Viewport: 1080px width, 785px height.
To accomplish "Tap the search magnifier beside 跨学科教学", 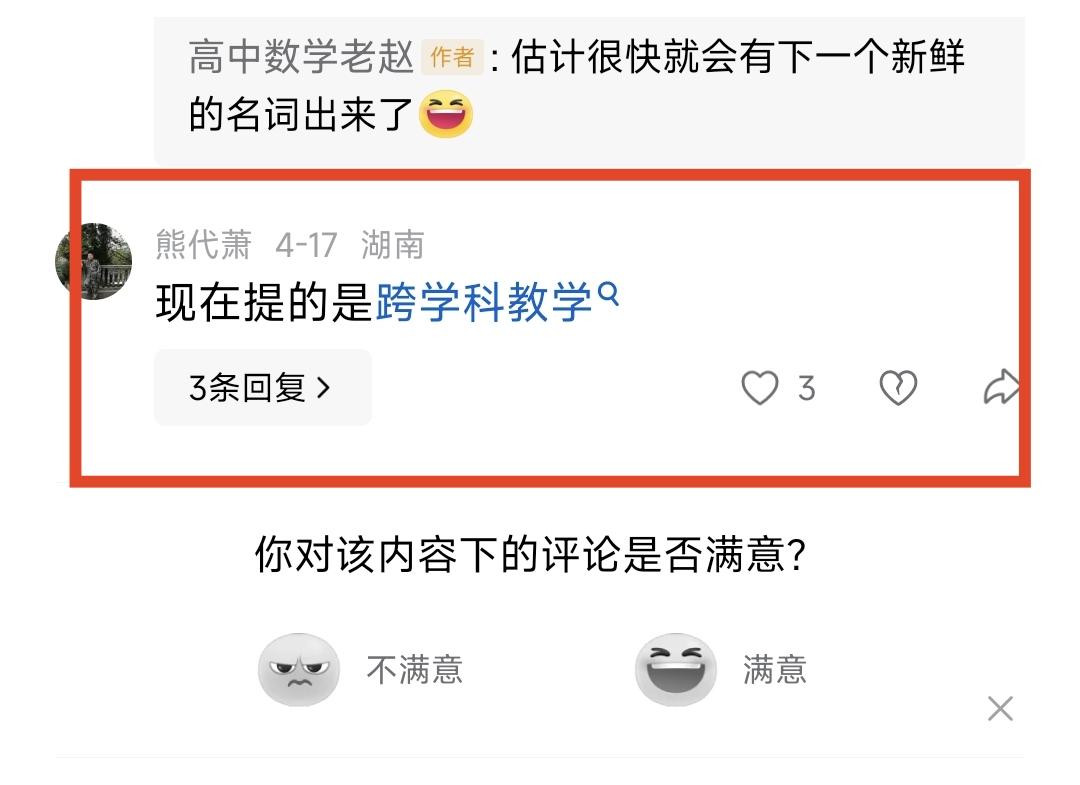I will point(609,294).
